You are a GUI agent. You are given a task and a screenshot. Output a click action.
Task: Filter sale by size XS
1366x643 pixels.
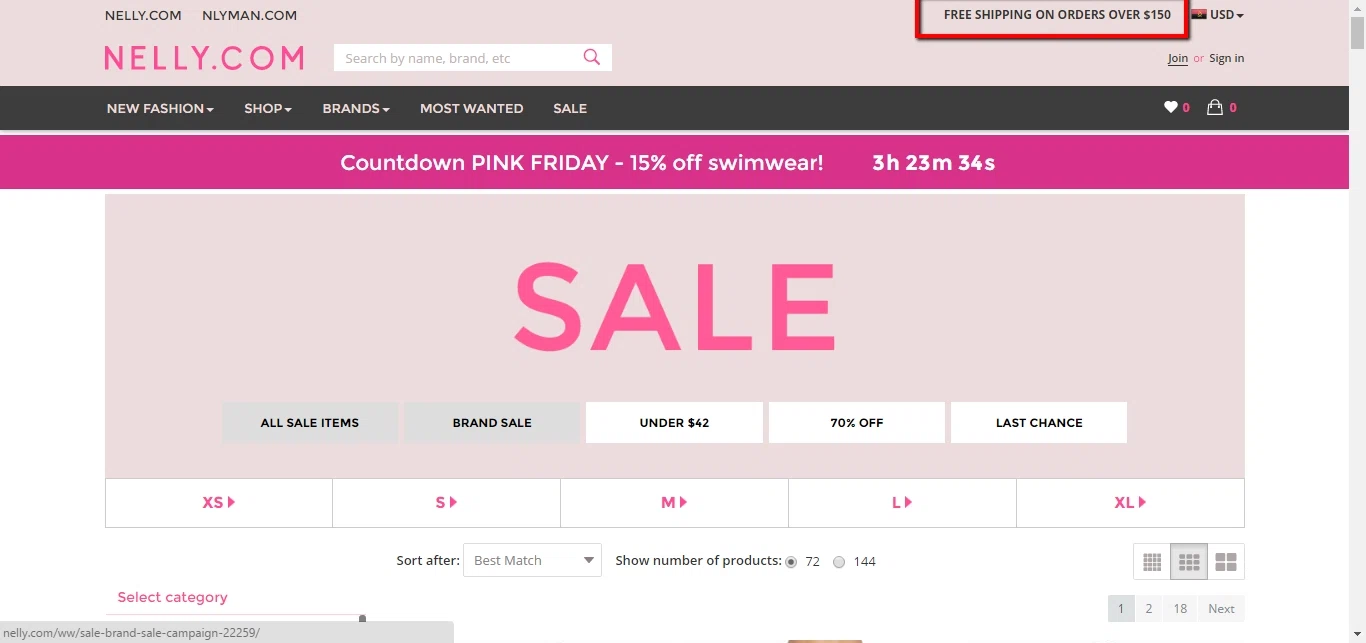(x=219, y=503)
